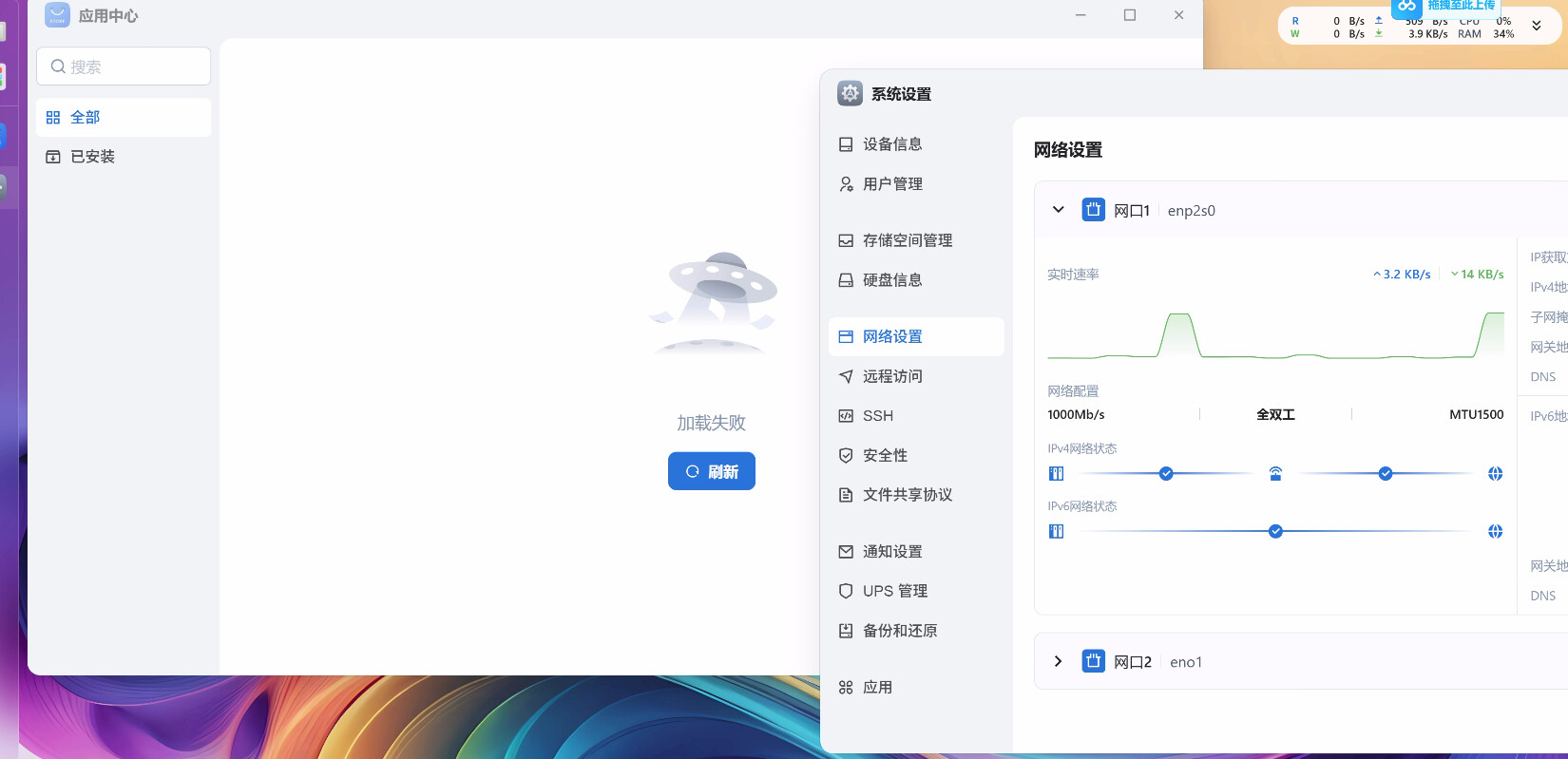This screenshot has height=759, width=1568.
Task: Click the 安全性 shield icon
Action: click(x=846, y=456)
